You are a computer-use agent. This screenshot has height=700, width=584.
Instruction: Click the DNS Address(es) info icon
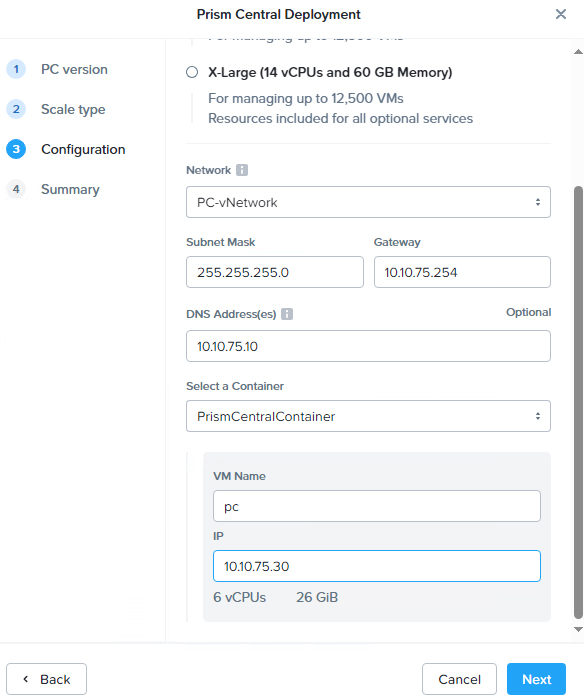(287, 314)
